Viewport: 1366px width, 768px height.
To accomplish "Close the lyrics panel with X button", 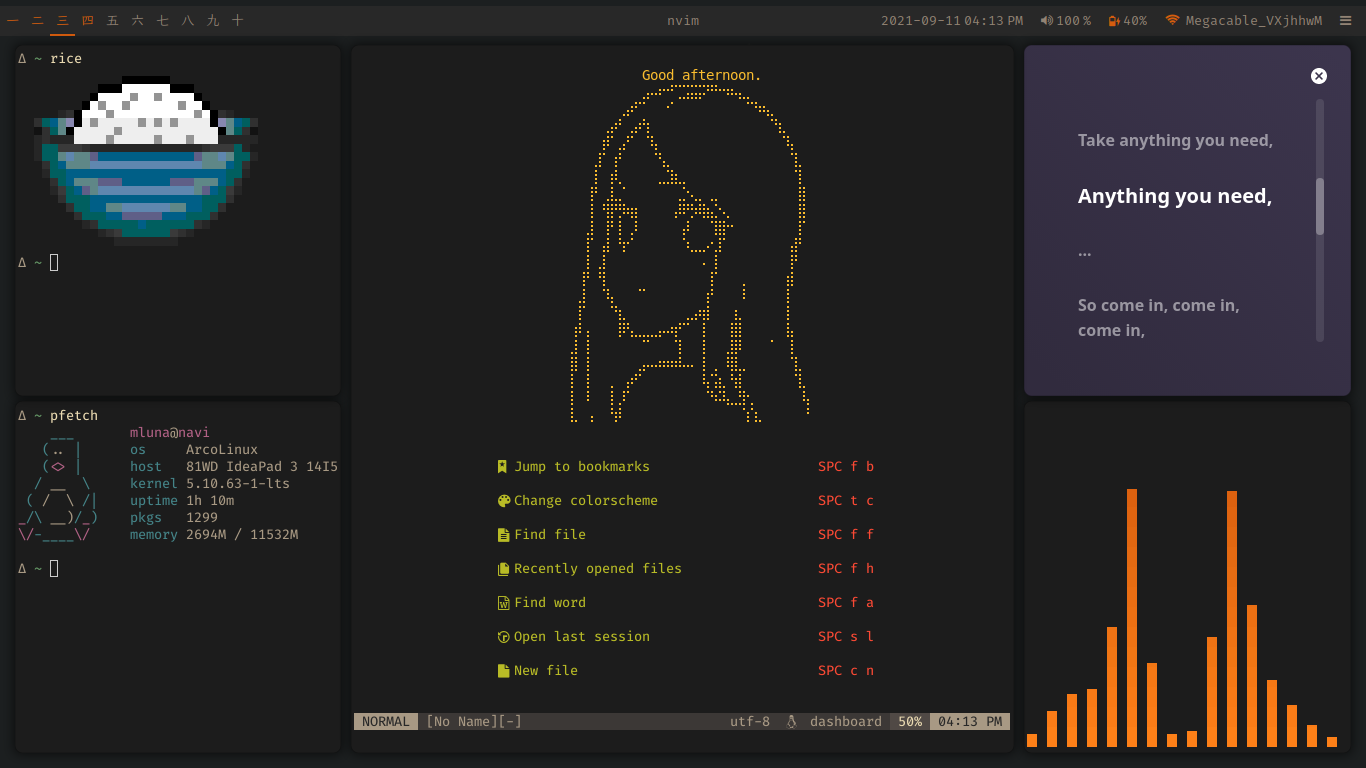I will pos(1318,76).
